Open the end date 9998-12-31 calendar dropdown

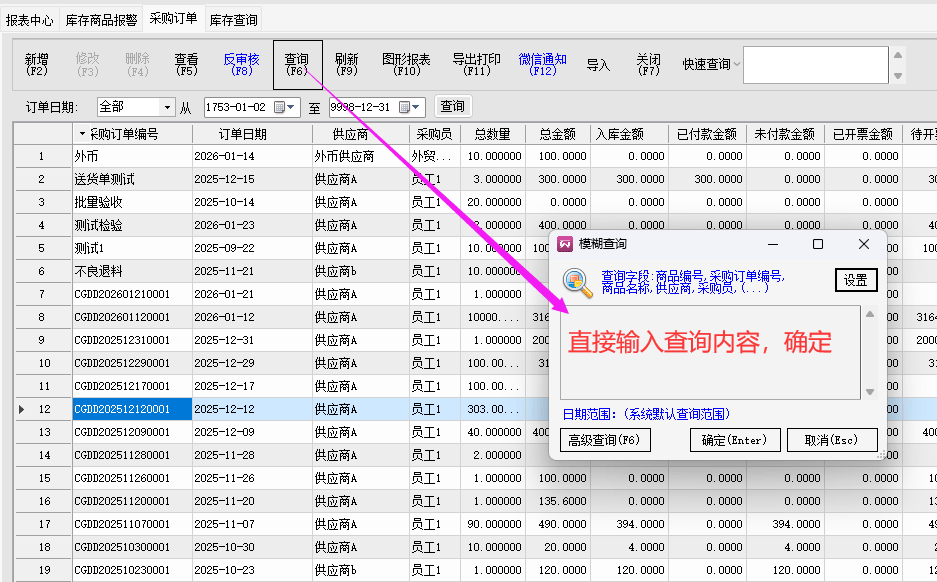pos(416,107)
